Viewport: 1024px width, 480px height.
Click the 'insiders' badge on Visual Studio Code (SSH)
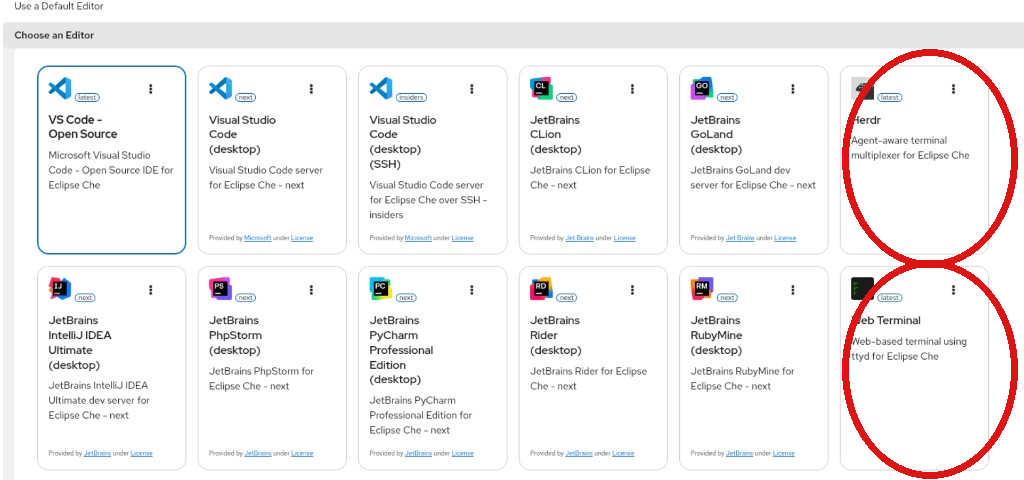point(411,97)
